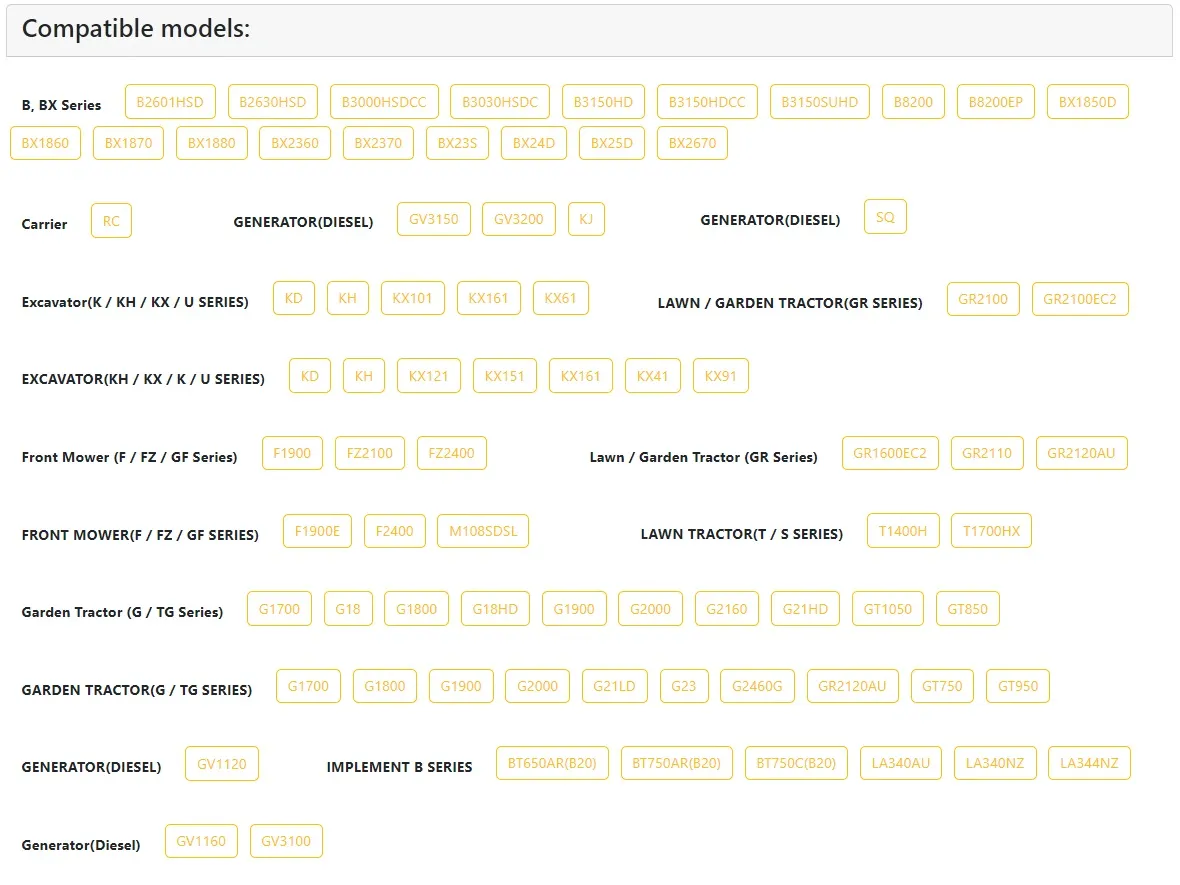Viewport: 1180px width, 885px height.
Task: Click the BX2360 tag
Action: point(295,143)
